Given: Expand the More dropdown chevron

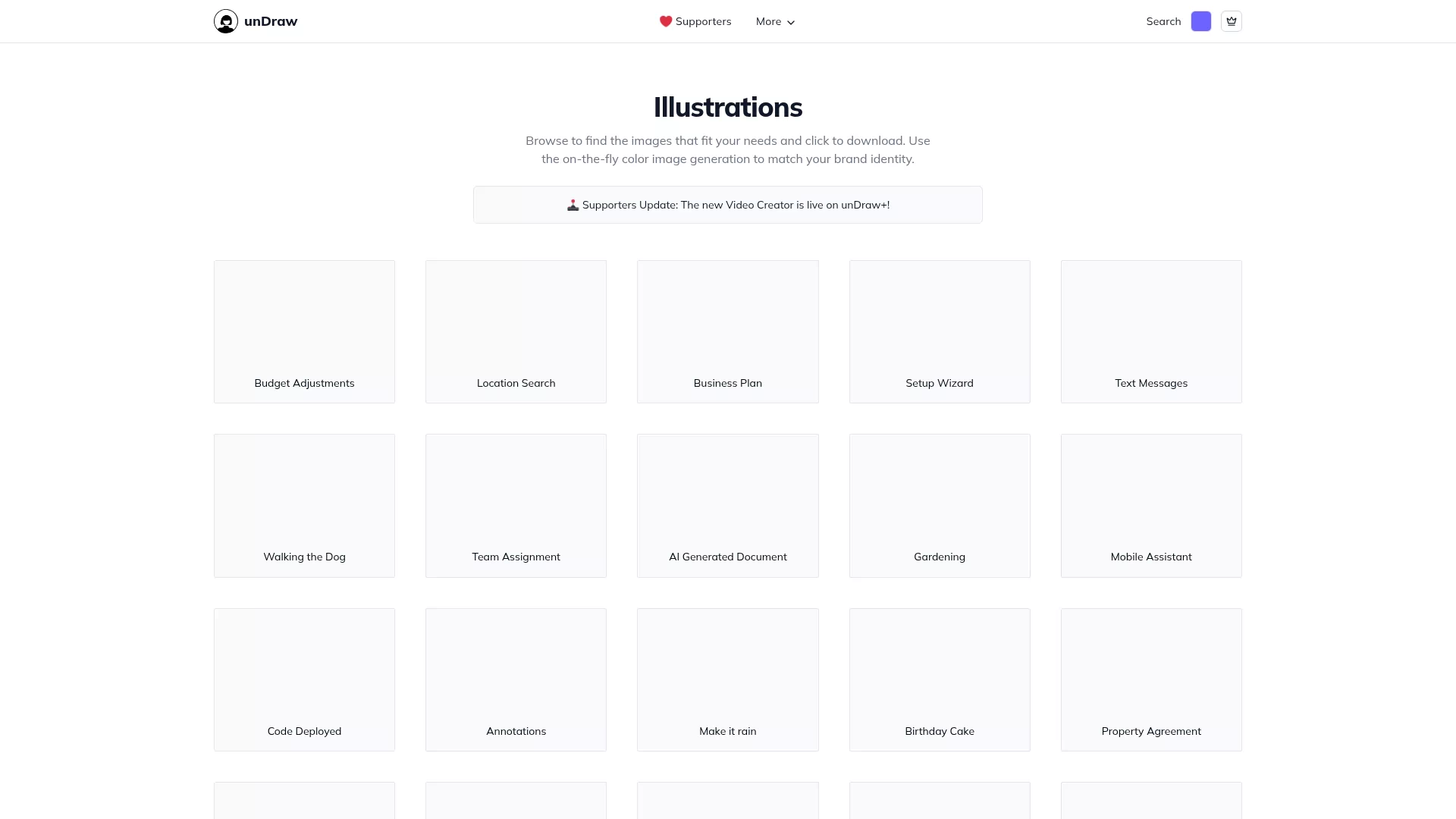Looking at the screenshot, I should [791, 23].
